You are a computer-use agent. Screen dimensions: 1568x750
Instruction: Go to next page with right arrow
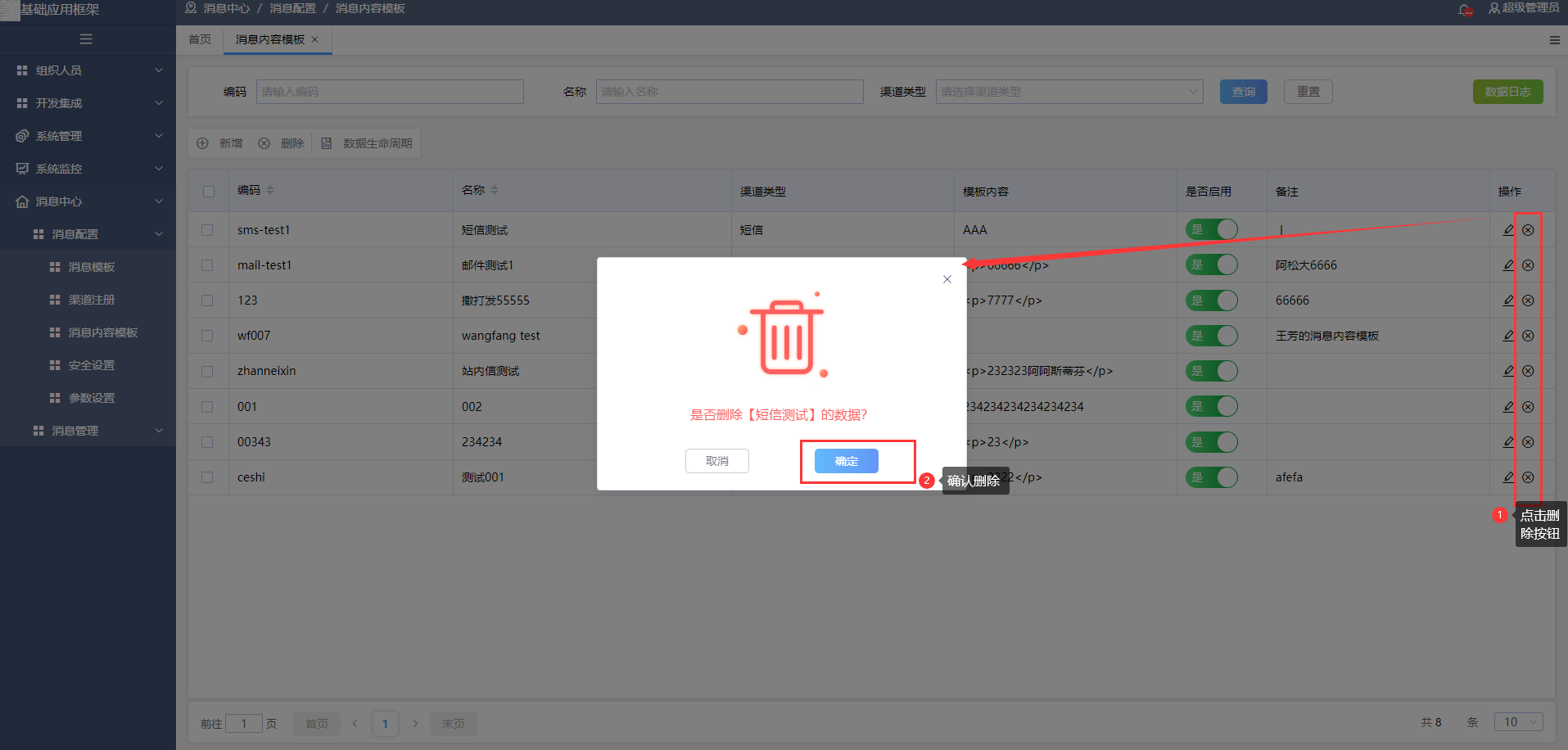415,724
